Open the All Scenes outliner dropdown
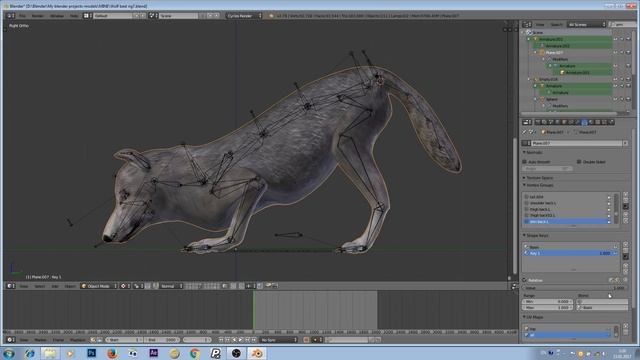 point(587,24)
